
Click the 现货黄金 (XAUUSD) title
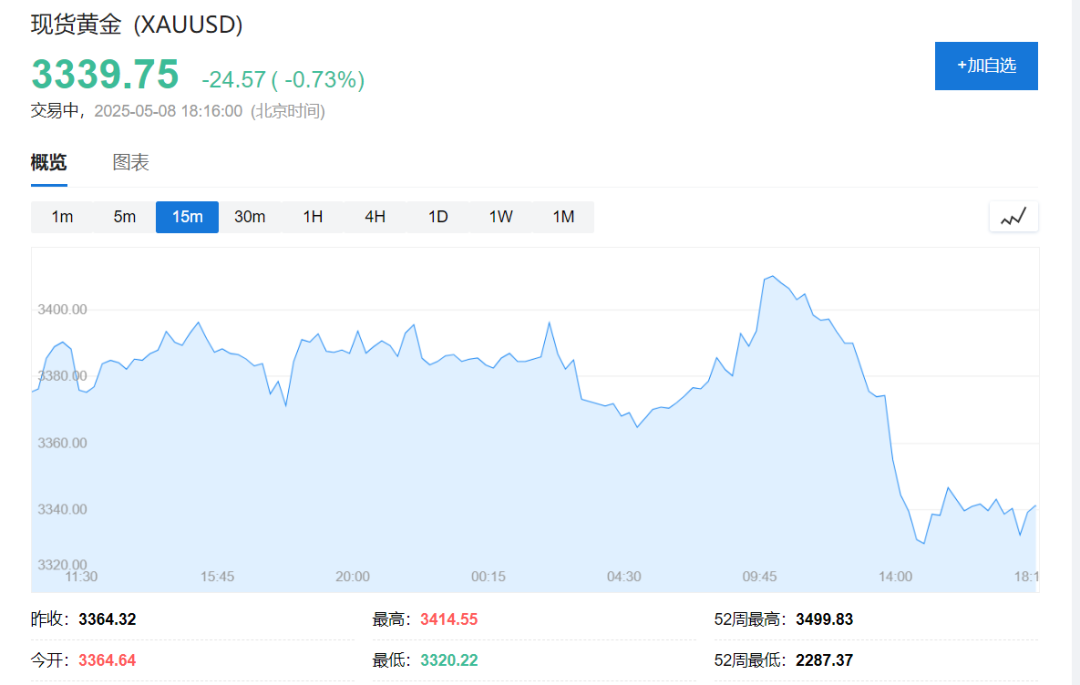click(x=136, y=25)
